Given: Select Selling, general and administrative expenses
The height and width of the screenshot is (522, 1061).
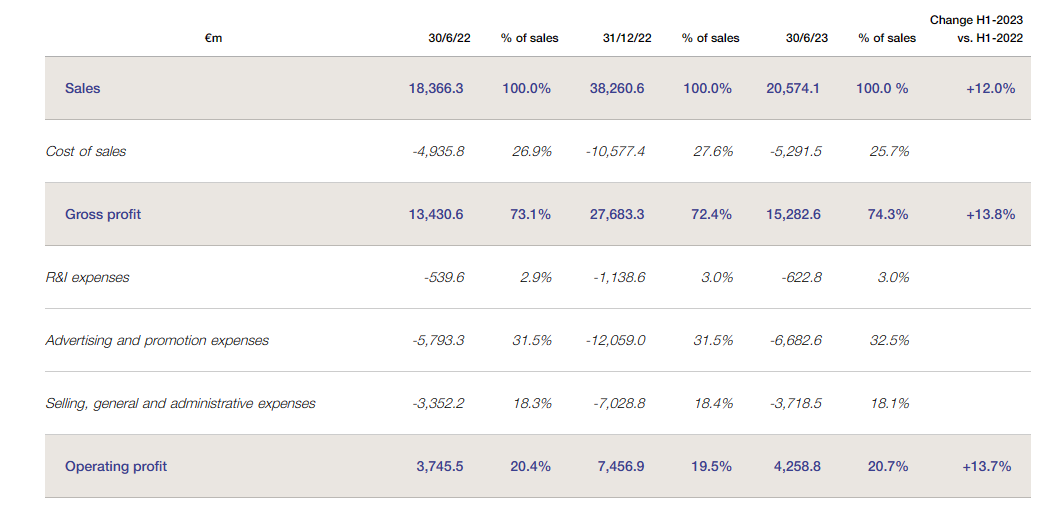Looking at the screenshot, I should point(180,403).
